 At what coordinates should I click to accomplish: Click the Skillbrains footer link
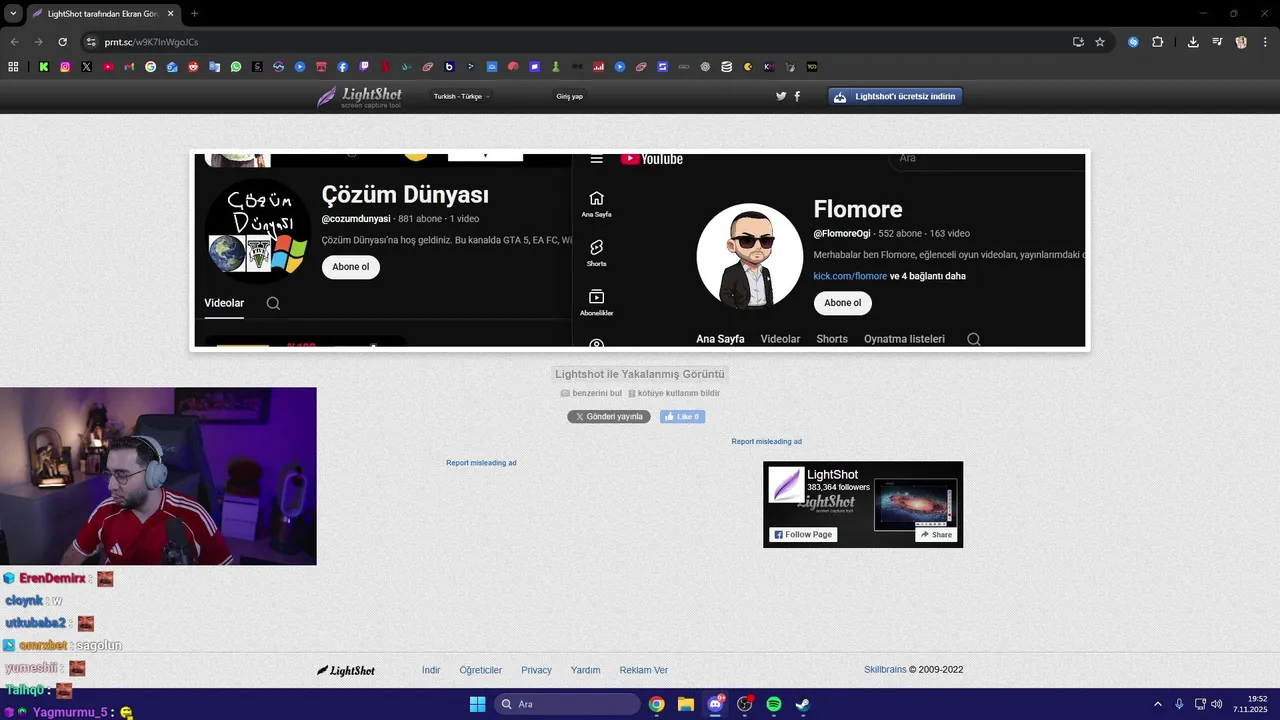point(885,670)
